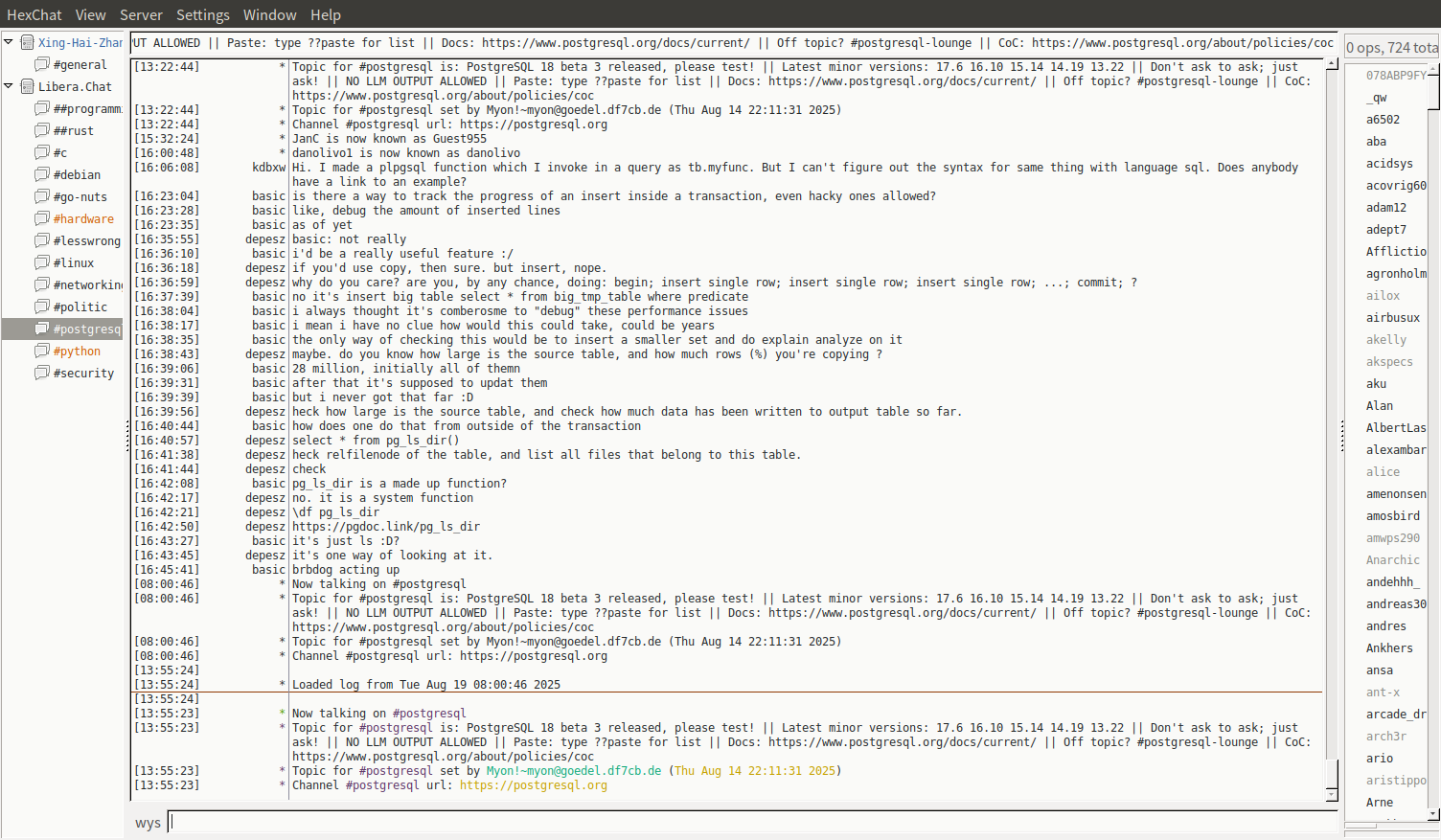Select user Alan in user list

click(x=1380, y=405)
